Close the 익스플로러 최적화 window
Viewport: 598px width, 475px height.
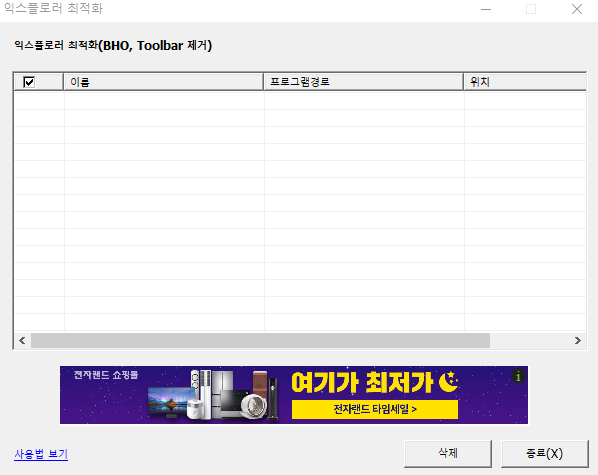pos(577,9)
